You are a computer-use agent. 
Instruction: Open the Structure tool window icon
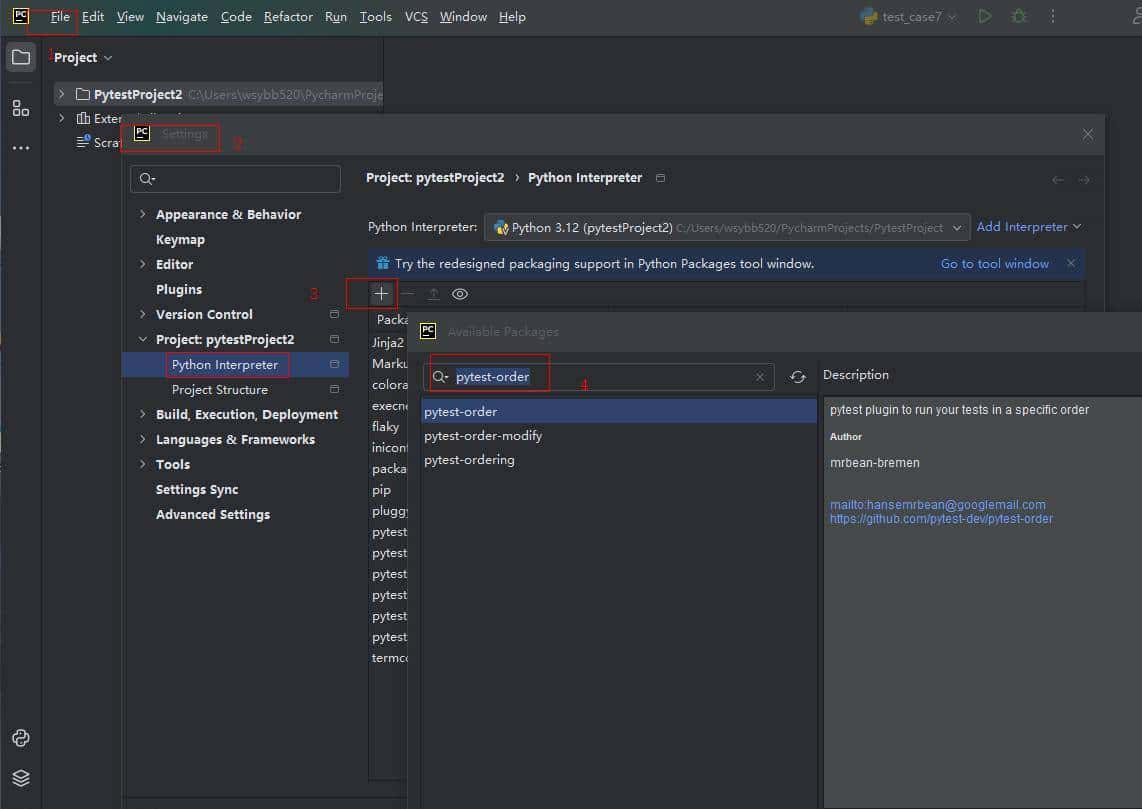coord(20,108)
